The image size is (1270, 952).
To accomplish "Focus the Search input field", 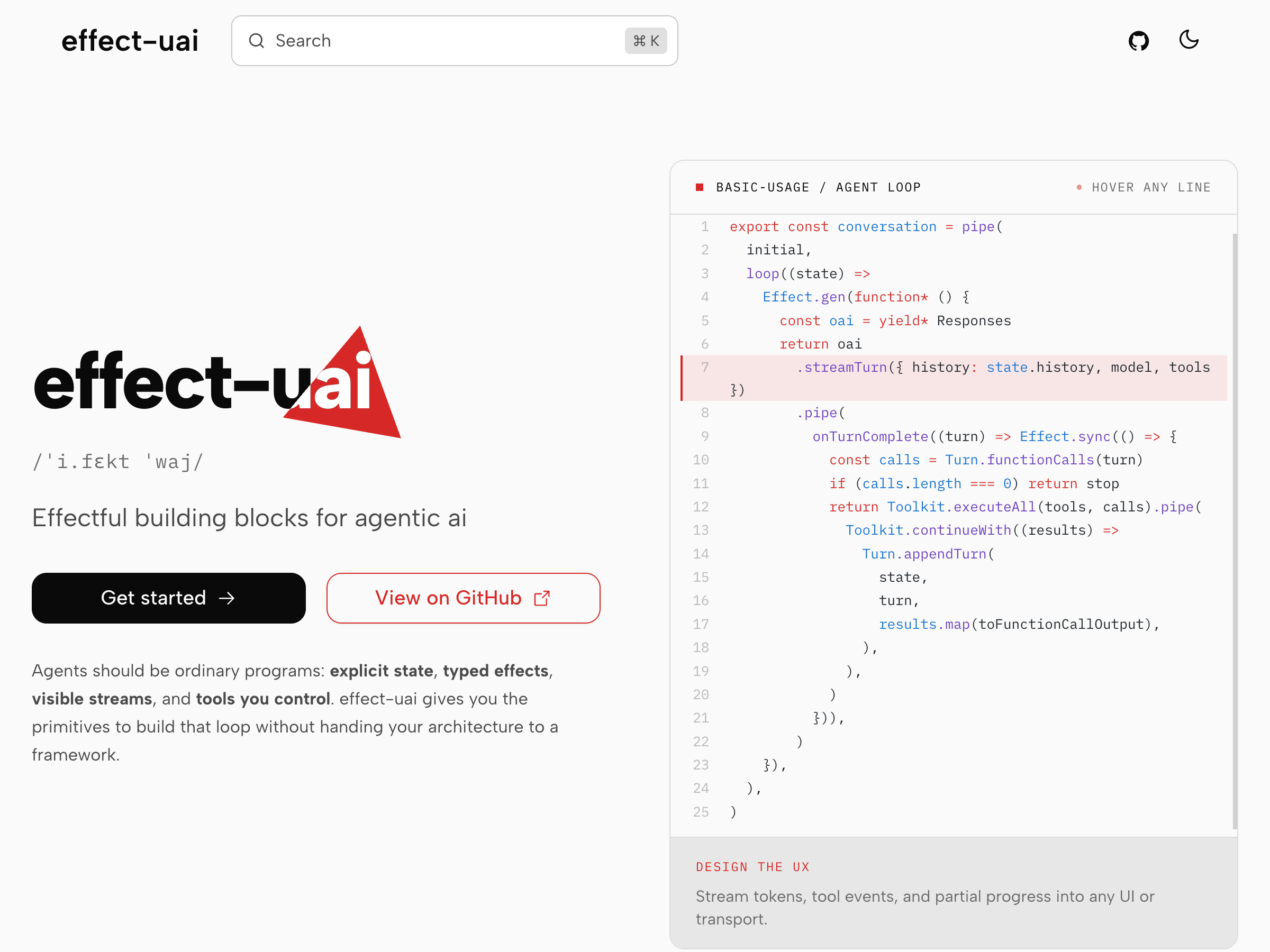I will (x=454, y=41).
